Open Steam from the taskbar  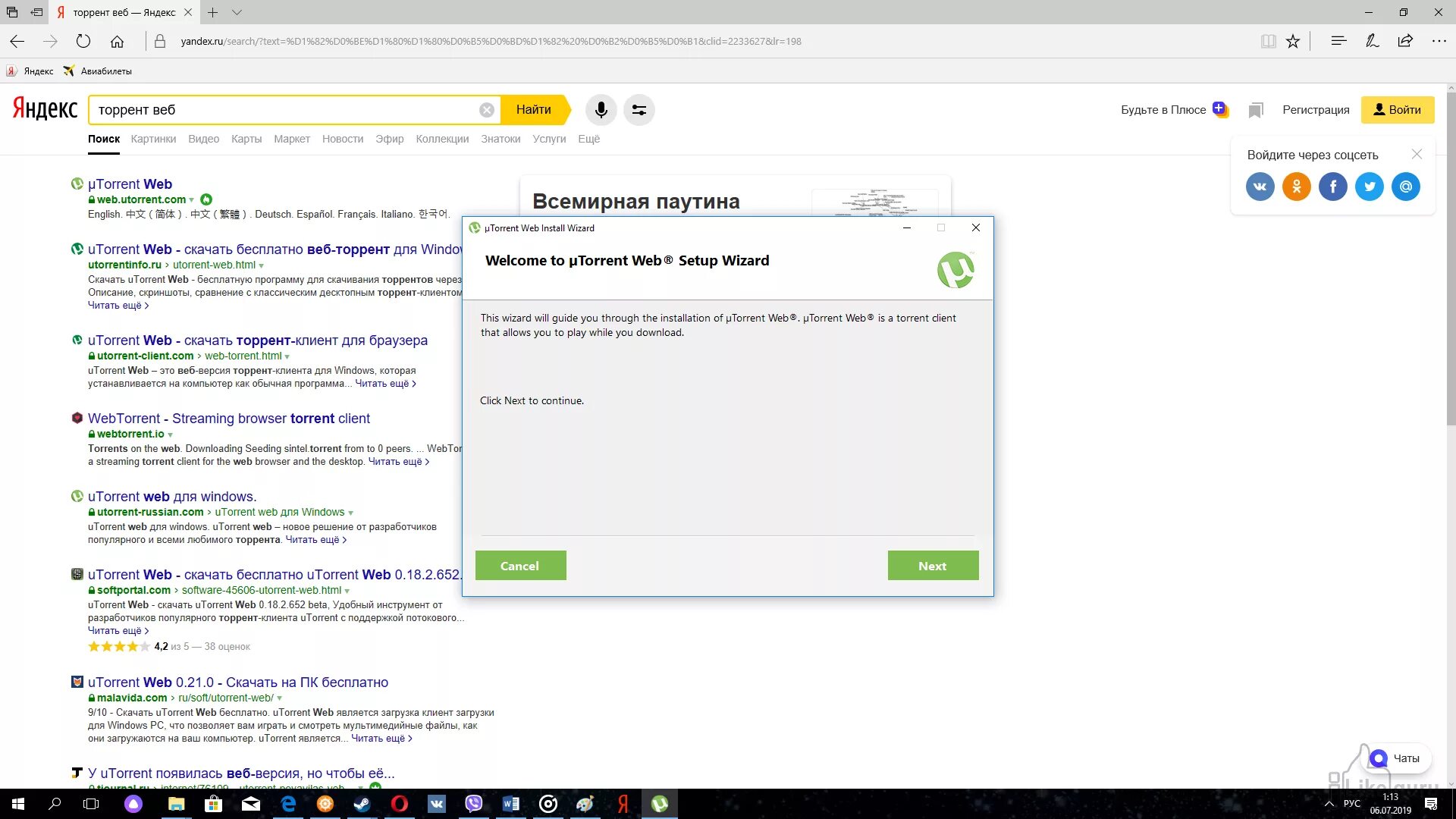362,804
